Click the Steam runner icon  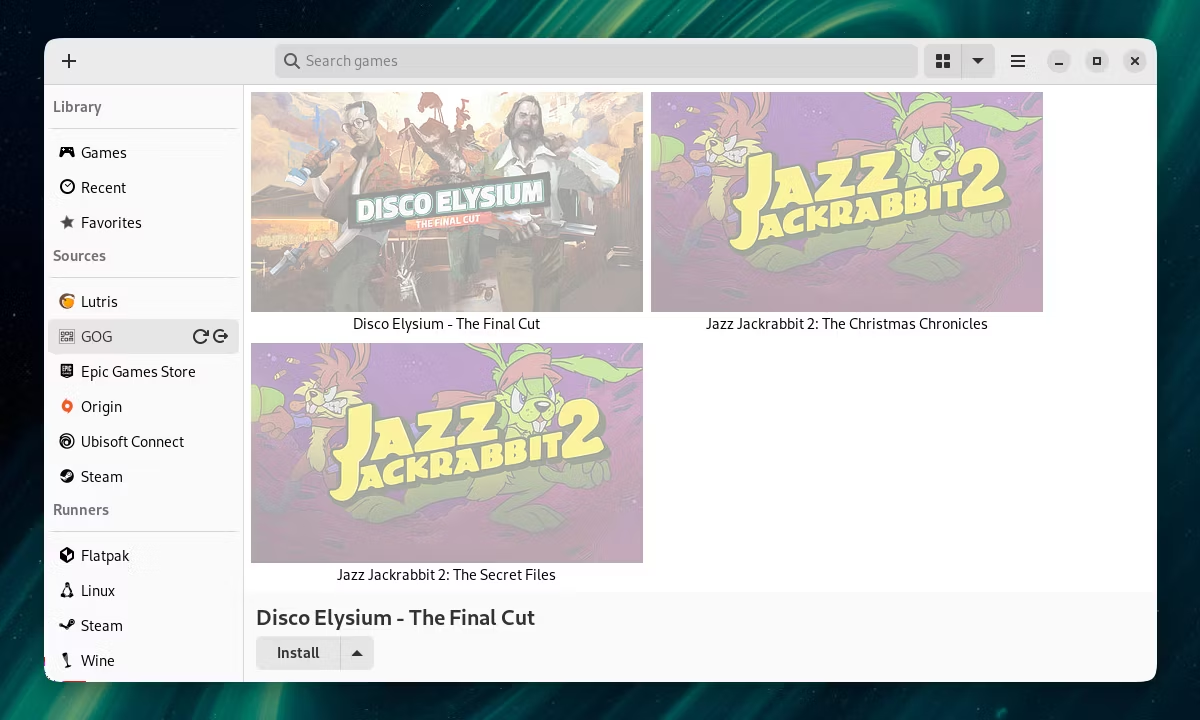[67, 625]
